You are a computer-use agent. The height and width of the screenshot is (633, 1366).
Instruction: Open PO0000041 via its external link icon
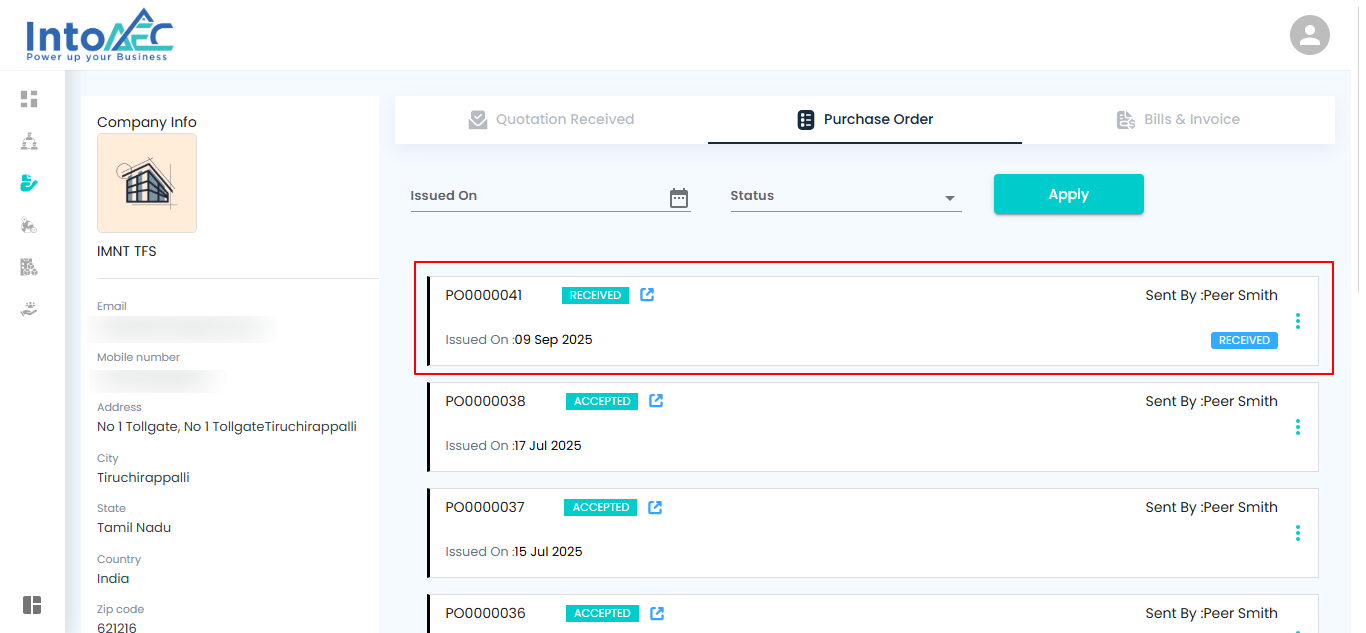(647, 295)
